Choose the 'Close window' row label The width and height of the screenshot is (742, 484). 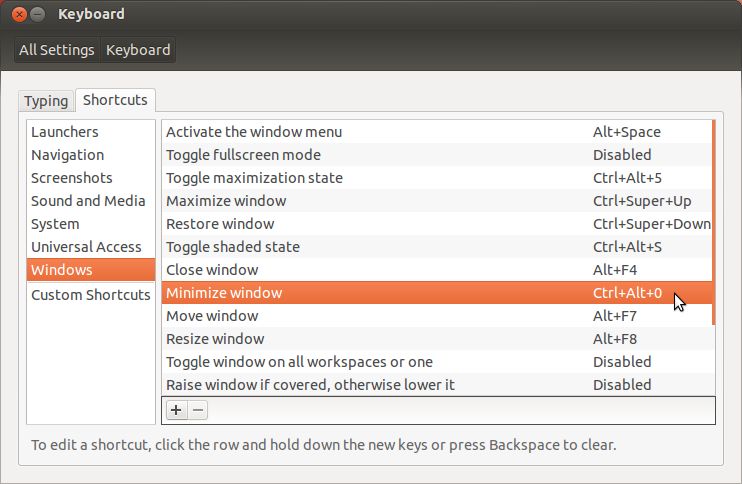[x=212, y=270]
